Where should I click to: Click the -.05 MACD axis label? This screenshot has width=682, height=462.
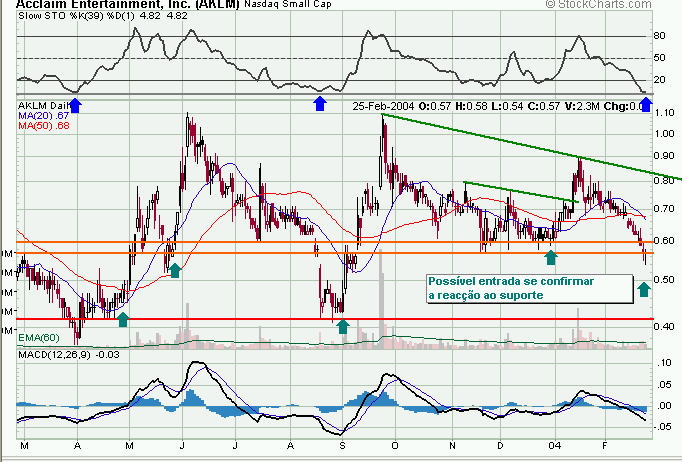[x=663, y=427]
